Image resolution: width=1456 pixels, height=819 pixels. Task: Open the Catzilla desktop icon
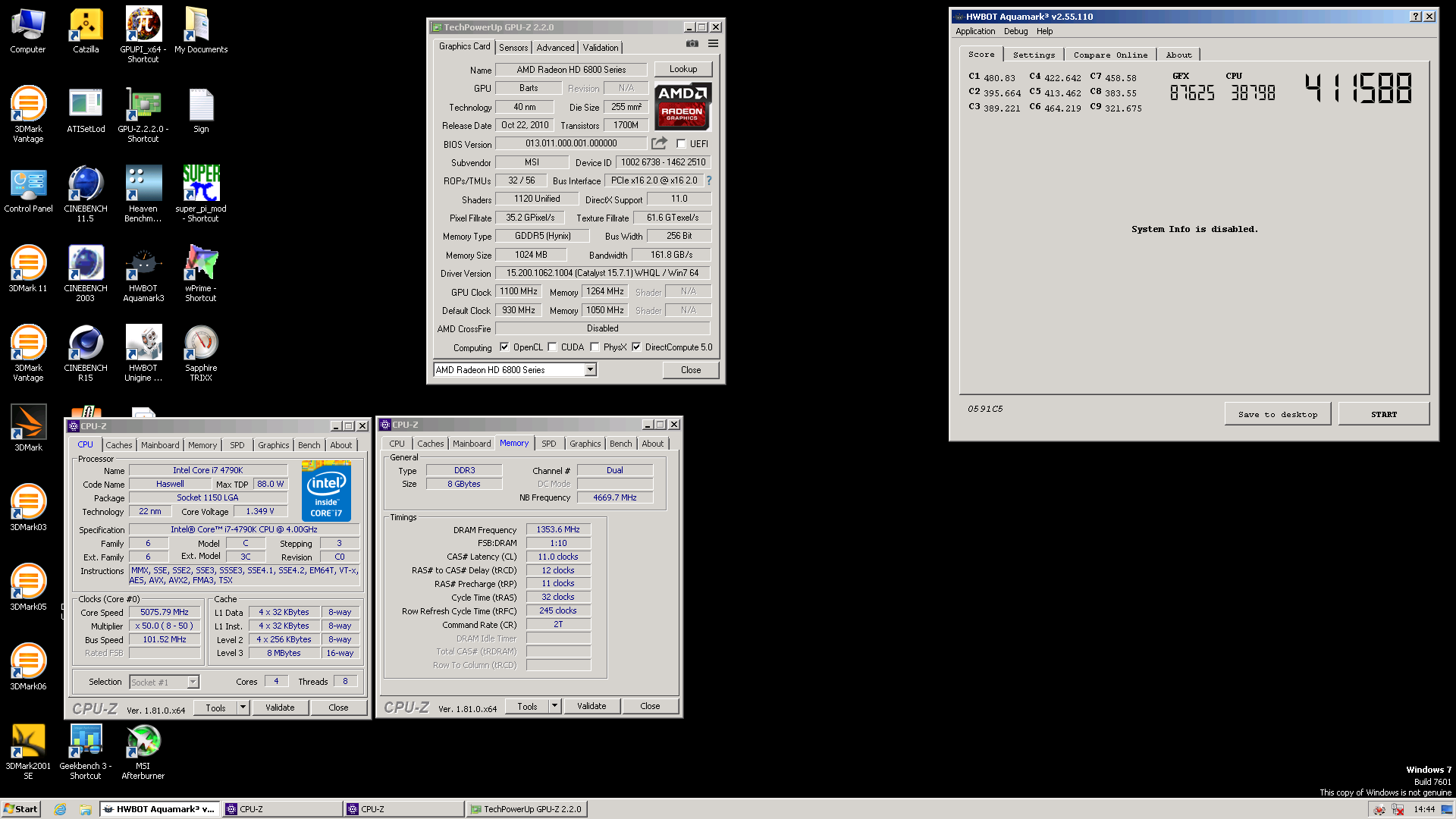point(86,30)
